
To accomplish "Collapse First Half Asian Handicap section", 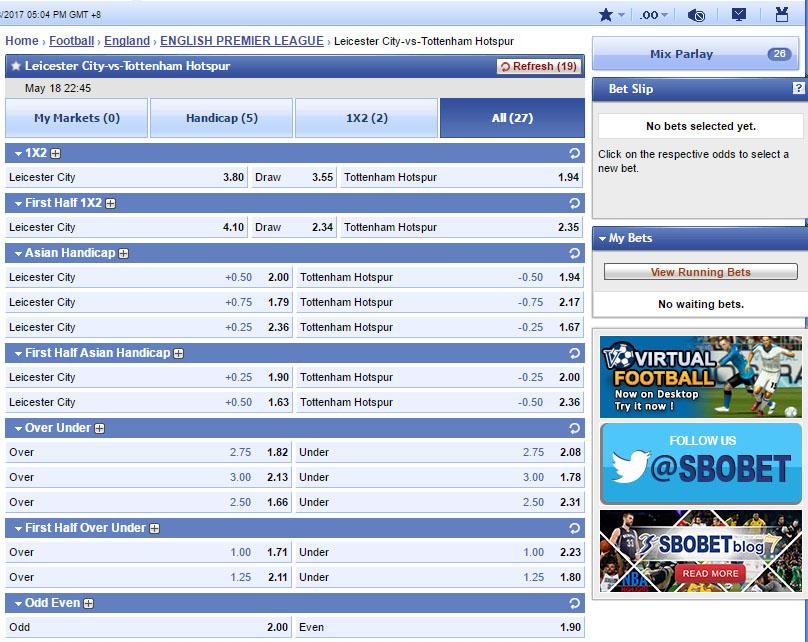I will click(18, 353).
